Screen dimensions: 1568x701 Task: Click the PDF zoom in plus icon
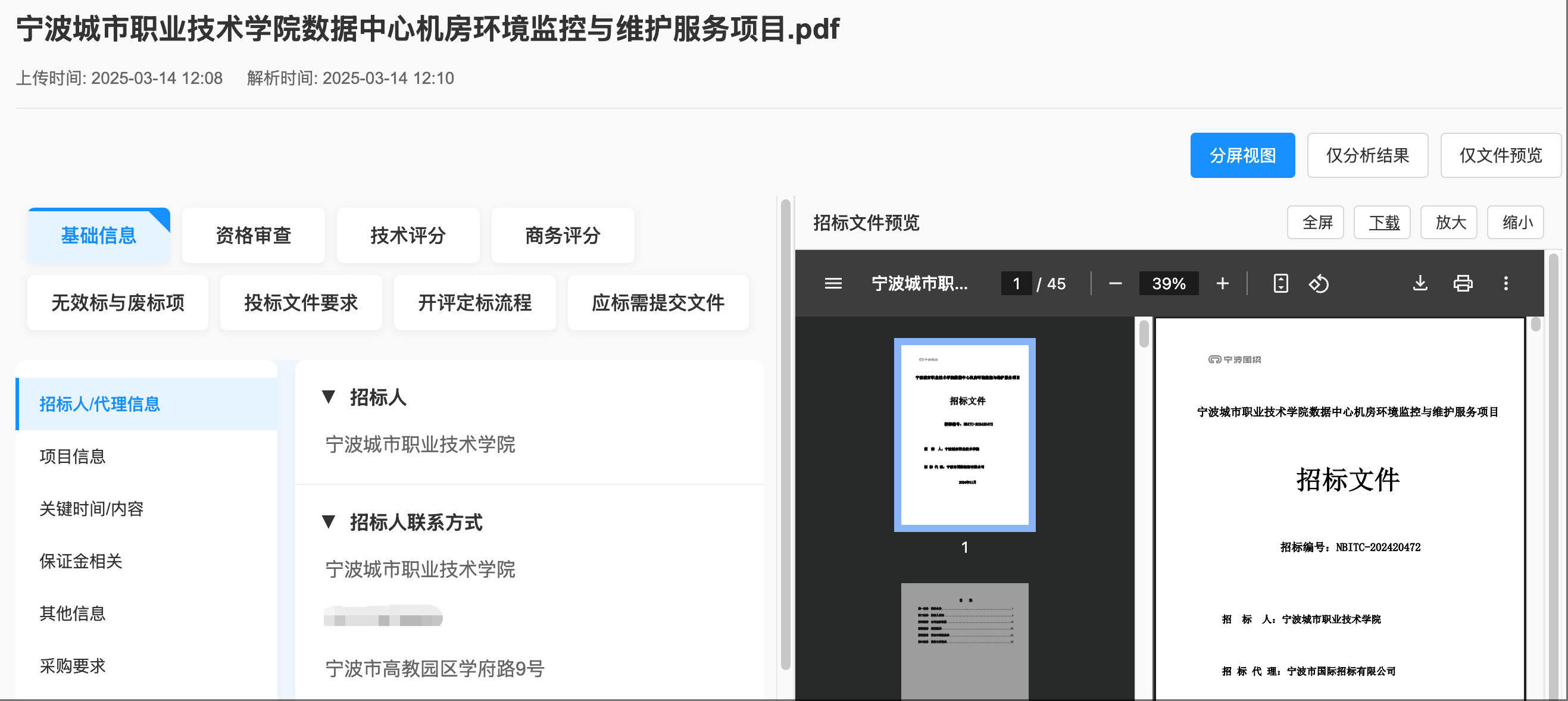[x=1222, y=284]
